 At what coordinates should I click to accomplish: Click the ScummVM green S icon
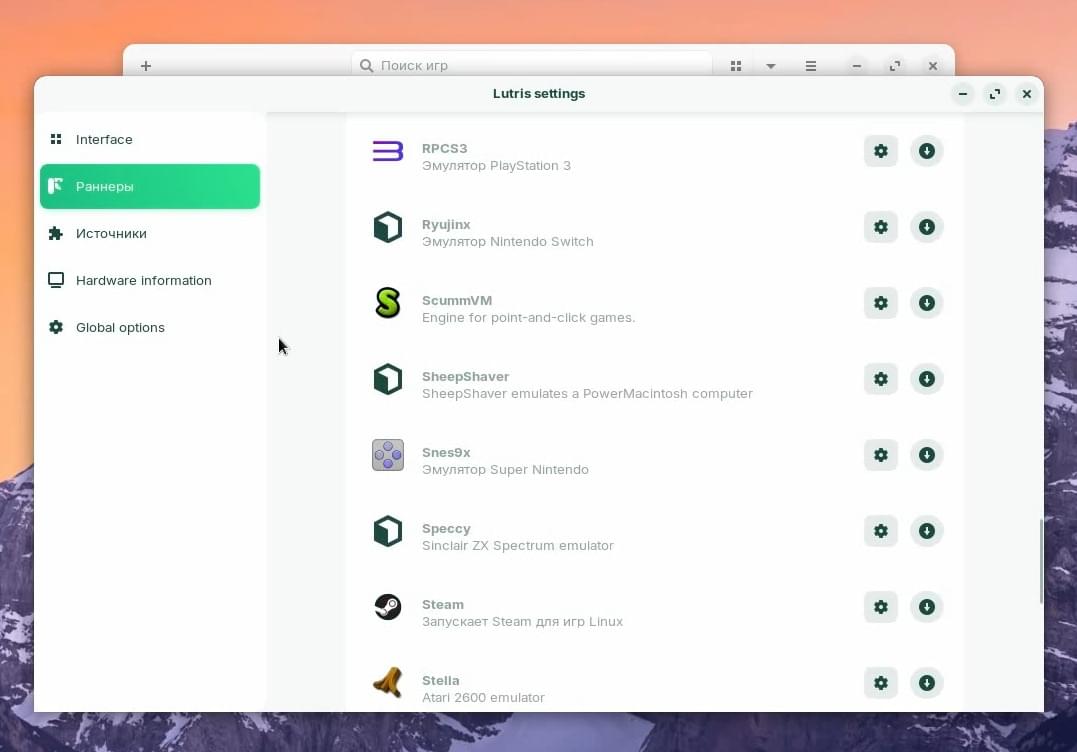pyautogui.click(x=387, y=303)
